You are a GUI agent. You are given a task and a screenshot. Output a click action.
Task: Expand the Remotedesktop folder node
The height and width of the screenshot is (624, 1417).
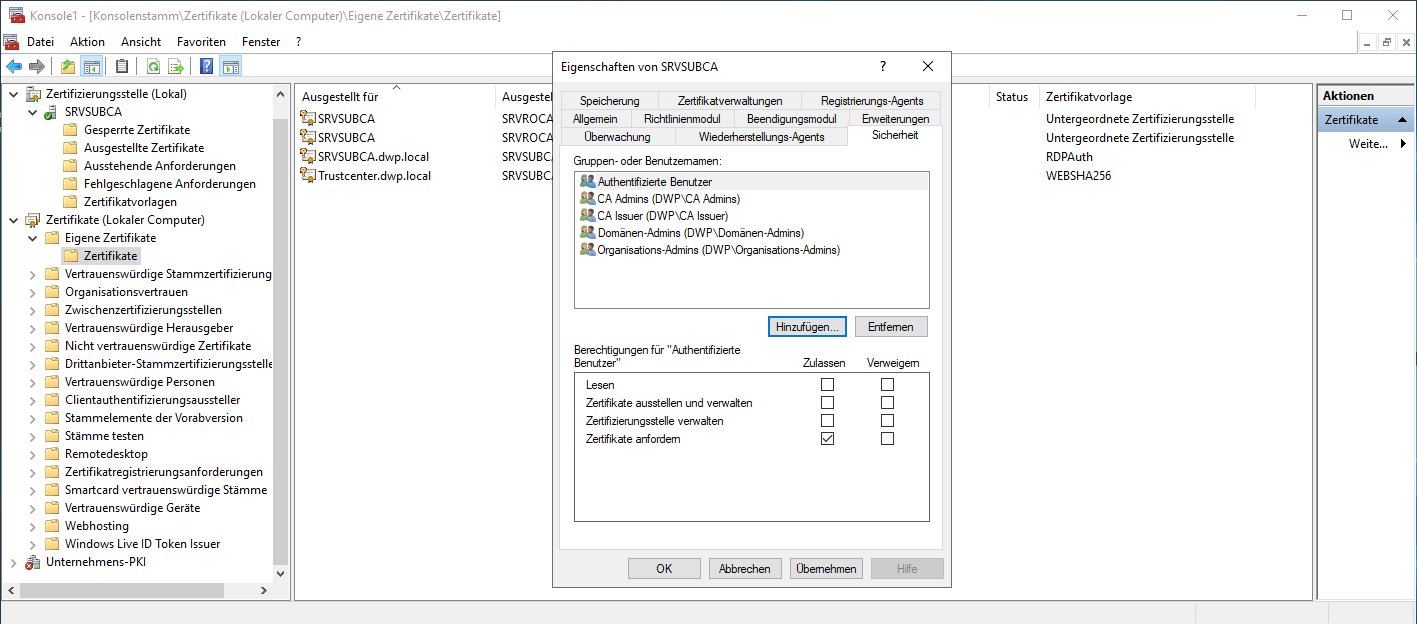pos(32,454)
